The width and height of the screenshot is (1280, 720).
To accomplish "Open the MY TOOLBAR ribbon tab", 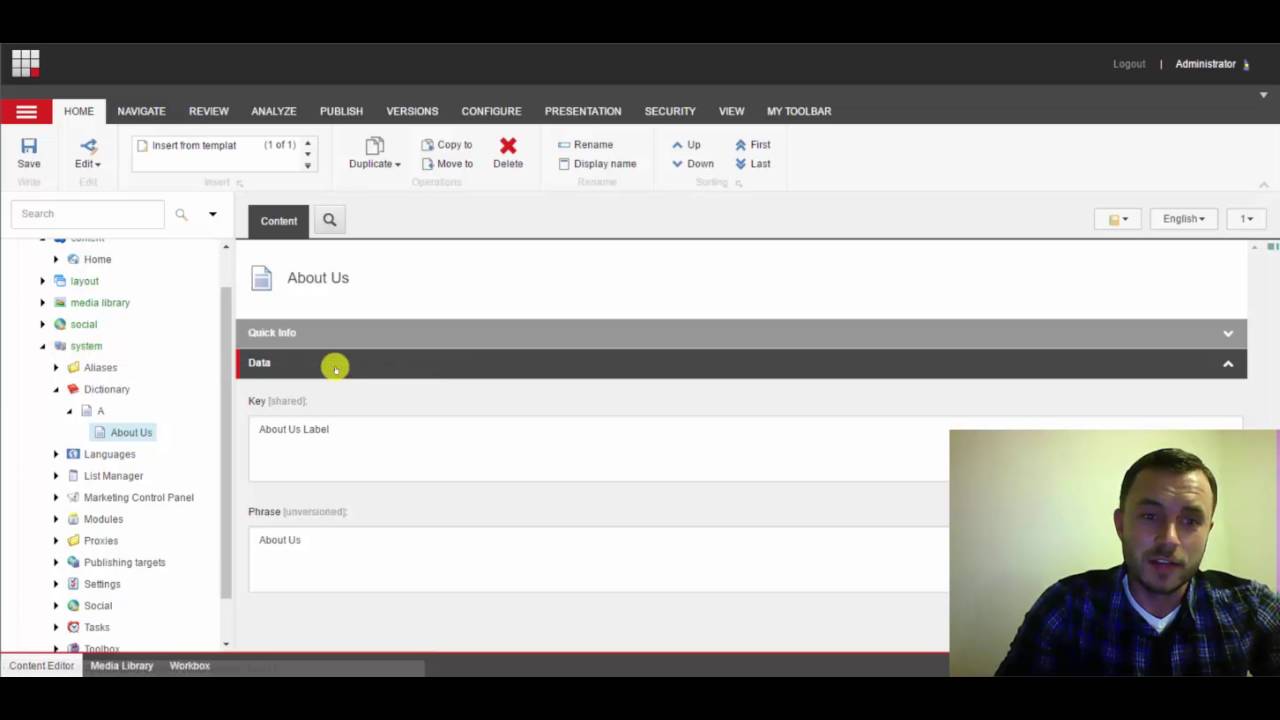I will pos(799,111).
